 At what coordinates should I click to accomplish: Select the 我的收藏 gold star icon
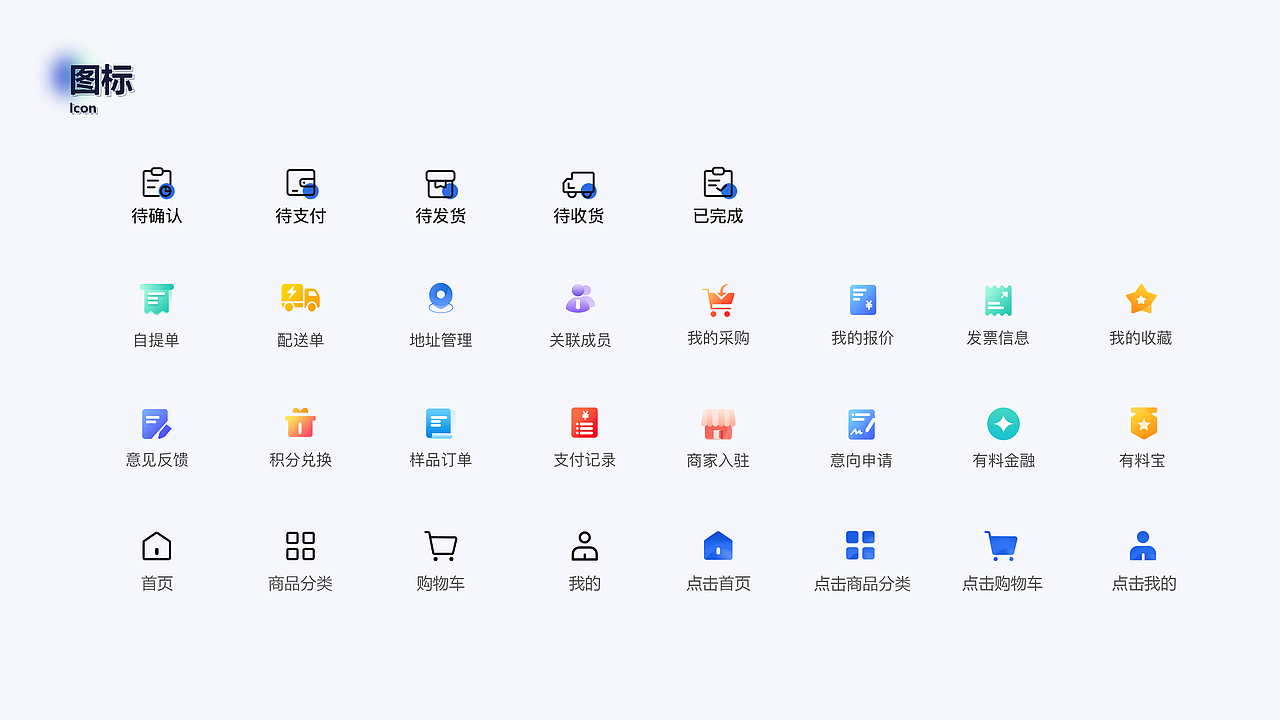click(1141, 299)
